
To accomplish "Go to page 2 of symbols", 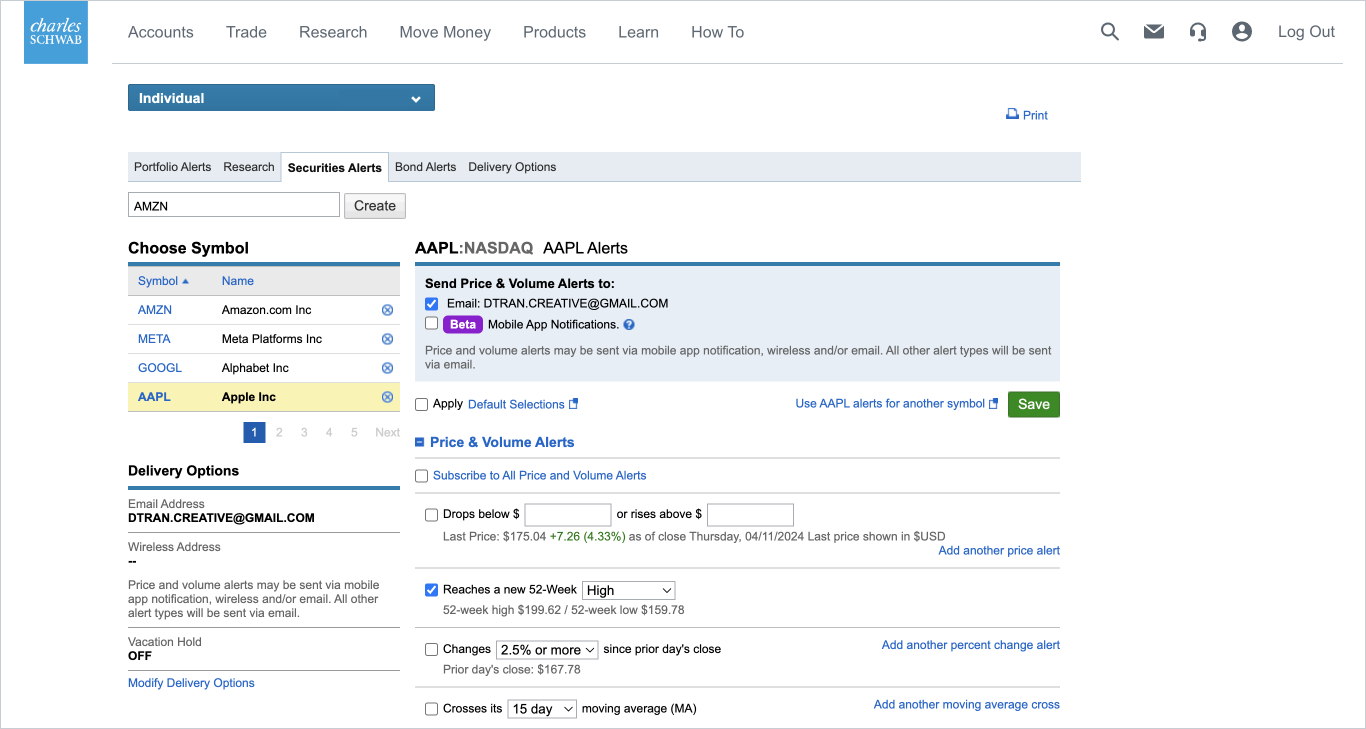I will click(x=279, y=433).
